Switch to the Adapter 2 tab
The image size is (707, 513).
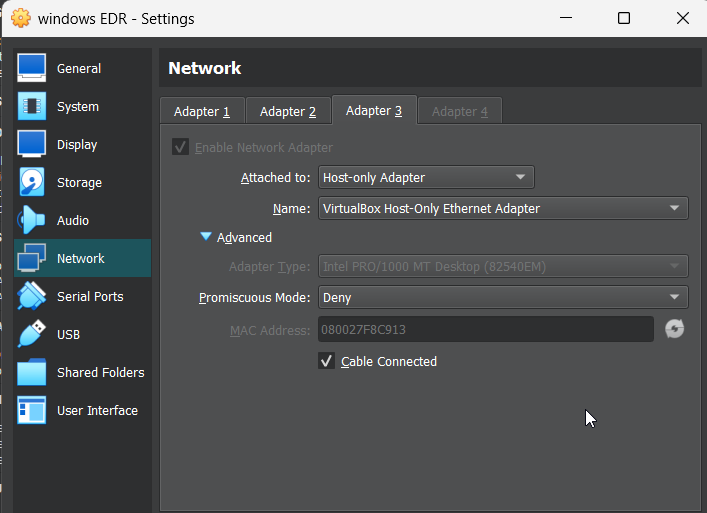click(x=288, y=111)
